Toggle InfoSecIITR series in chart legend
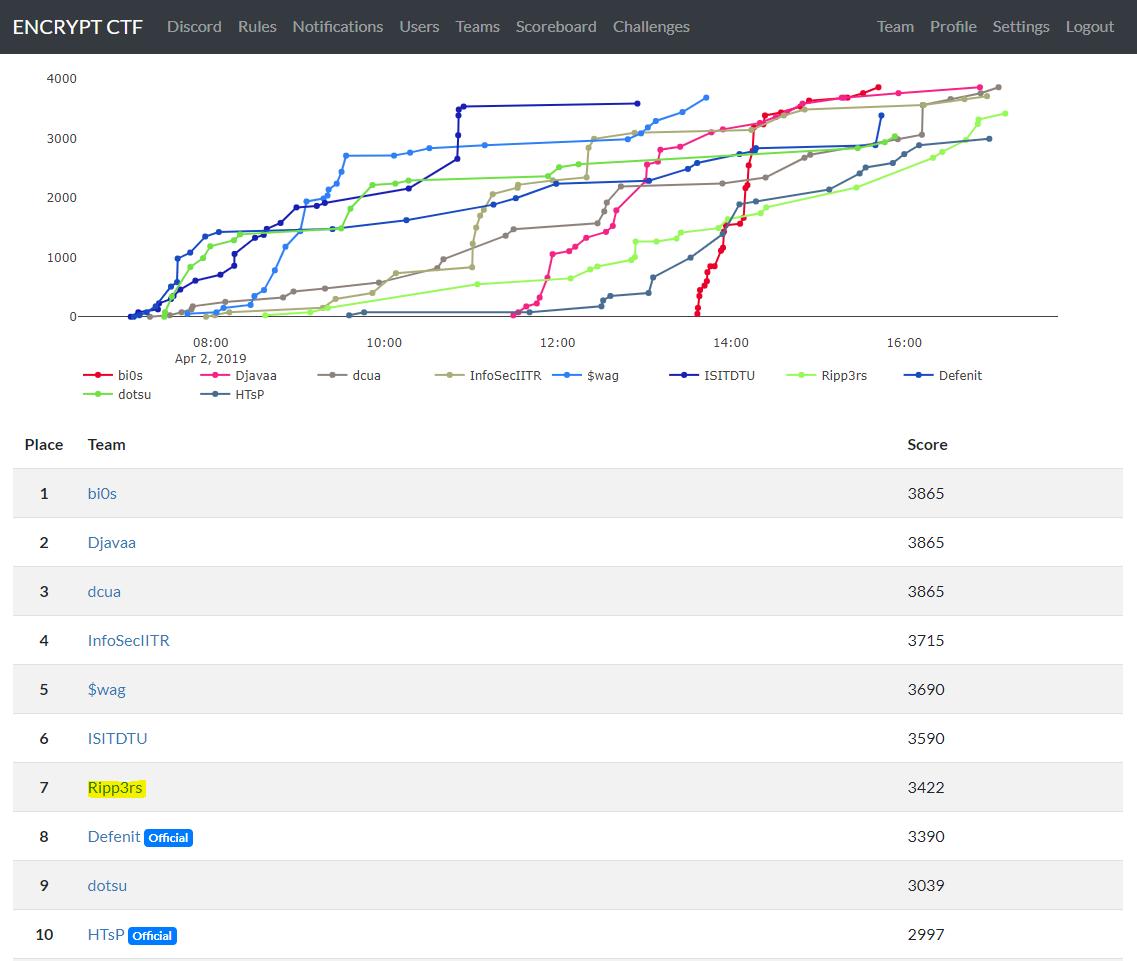The width and height of the screenshot is (1137, 961). pyautogui.click(x=489, y=375)
